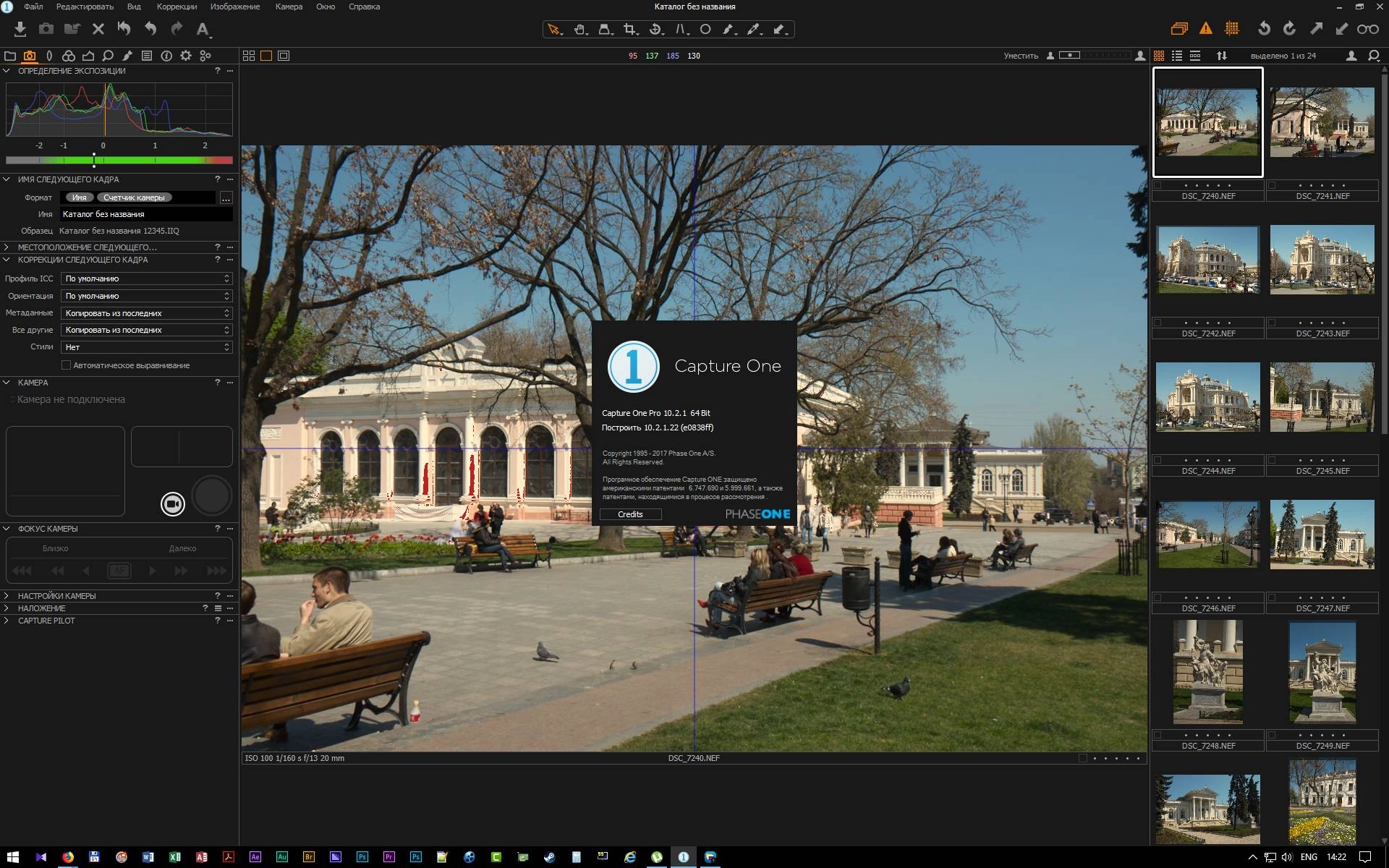Click the Capture camera toolbar icon
The image size is (1389, 868).
tap(46, 29)
